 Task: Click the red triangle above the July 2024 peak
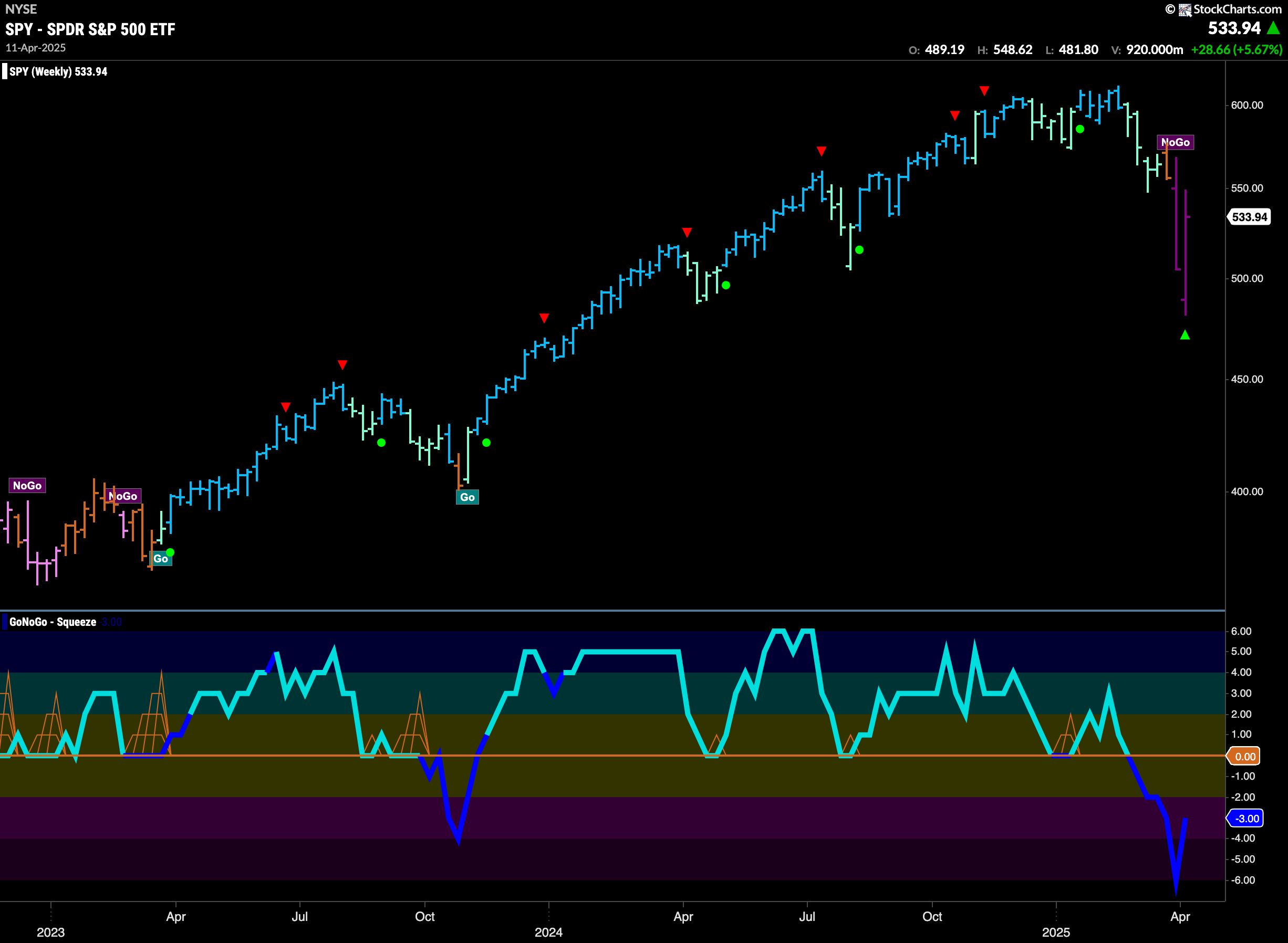click(821, 151)
